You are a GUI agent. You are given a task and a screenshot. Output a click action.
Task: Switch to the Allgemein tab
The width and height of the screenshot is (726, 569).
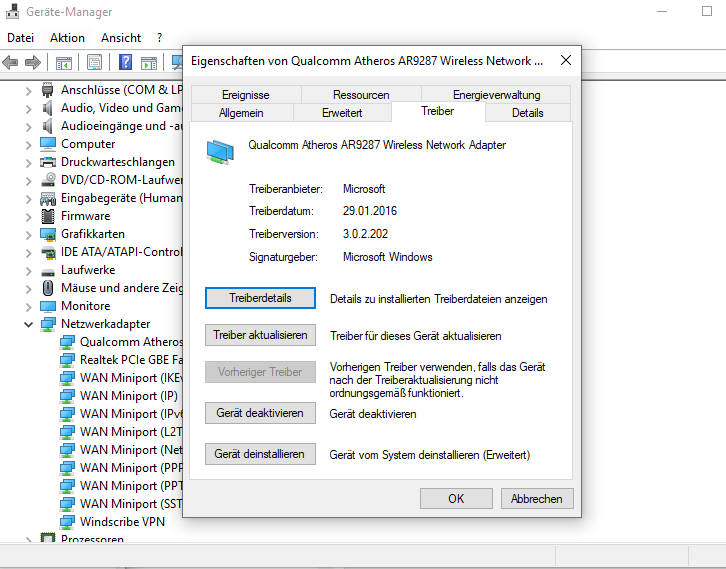241,113
